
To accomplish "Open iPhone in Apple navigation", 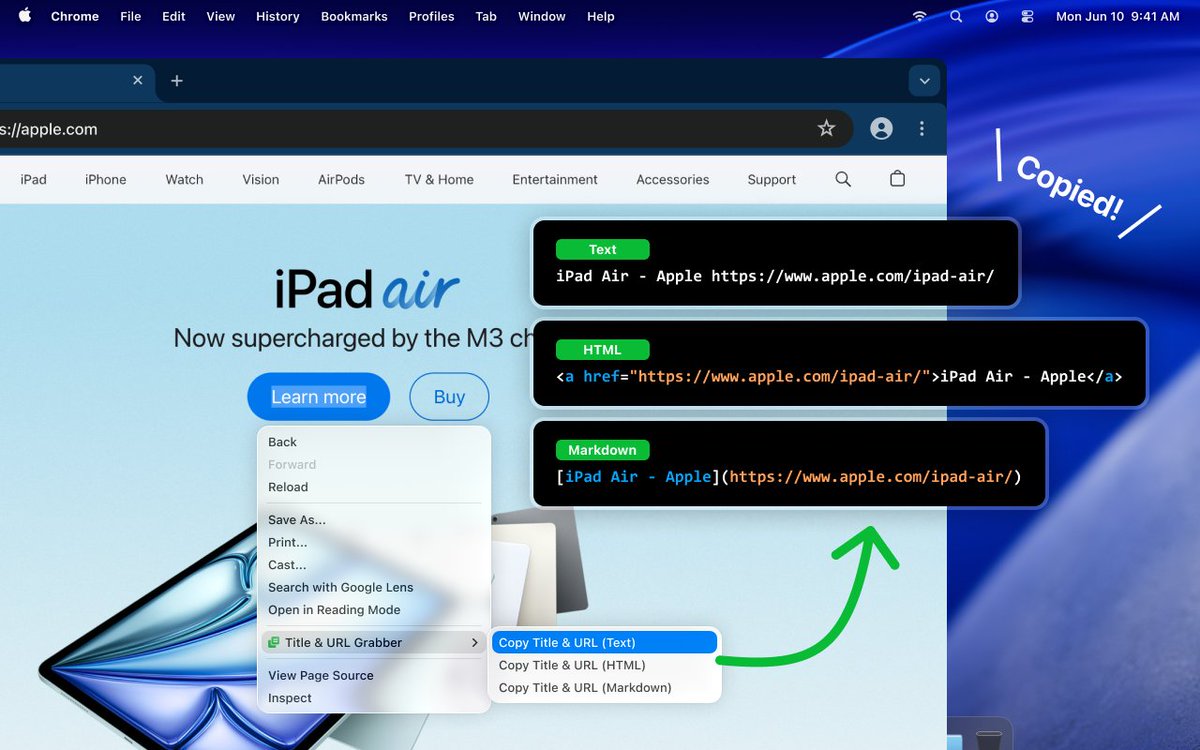I will click(x=106, y=180).
